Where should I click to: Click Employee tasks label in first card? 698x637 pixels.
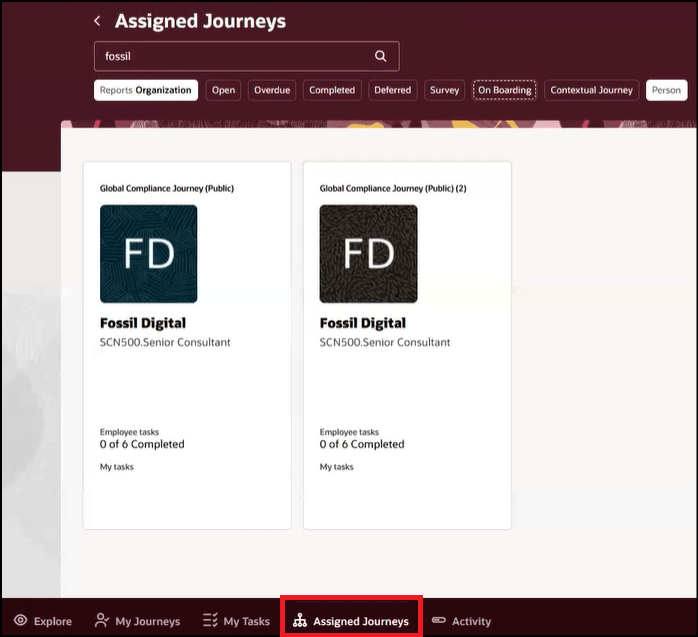[x=129, y=432]
